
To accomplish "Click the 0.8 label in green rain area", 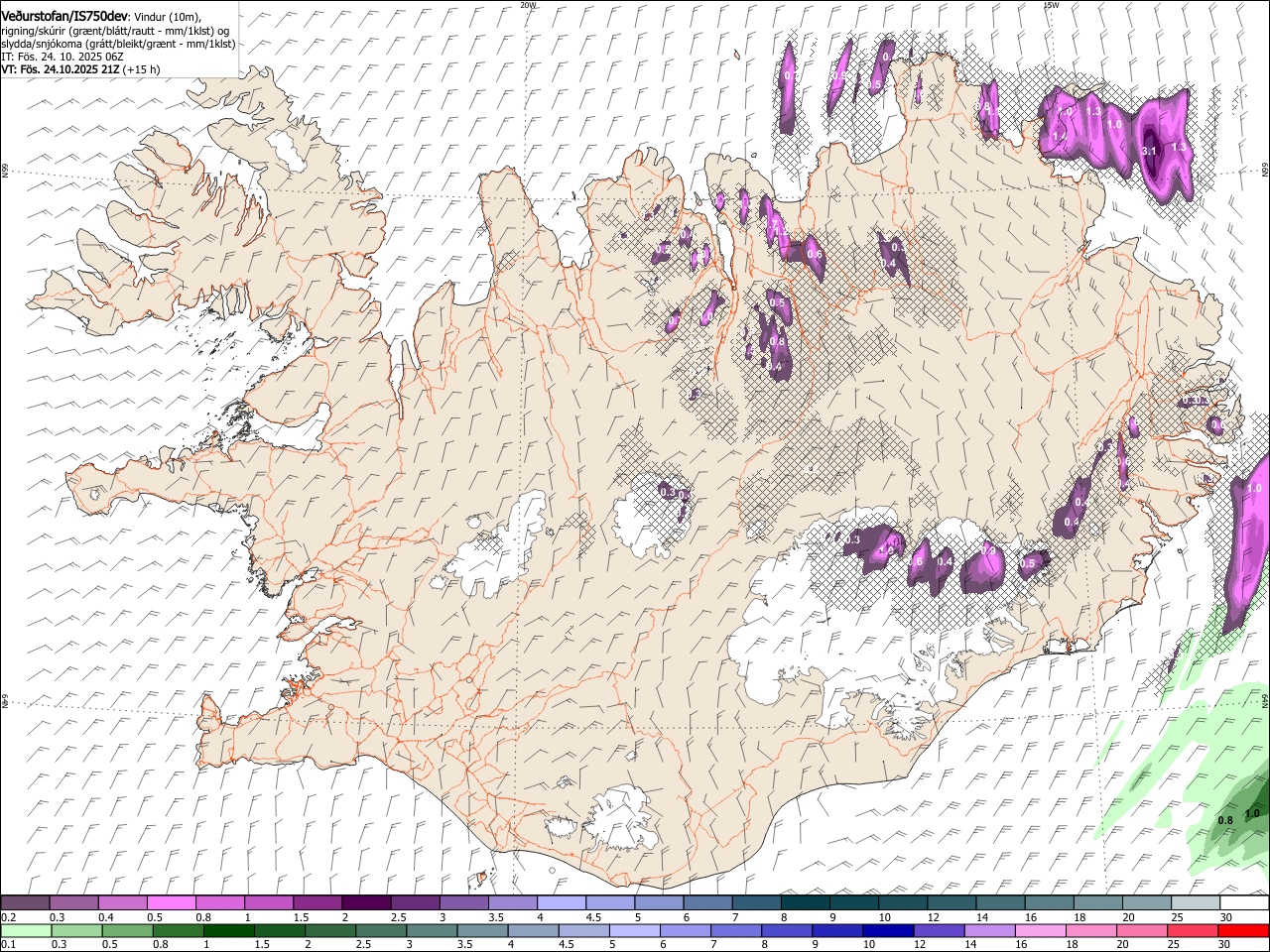I will click(1225, 820).
